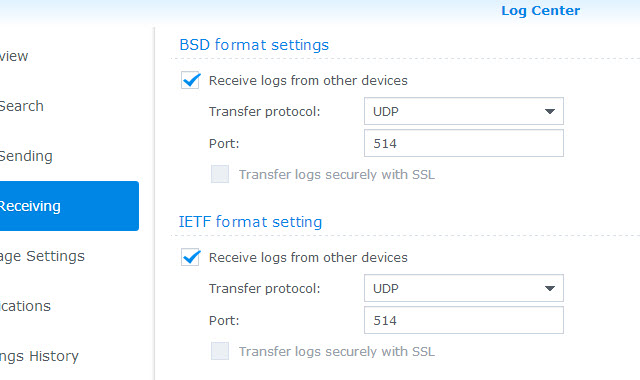Open BSD Transfer protocol dropdown

pos(464,111)
